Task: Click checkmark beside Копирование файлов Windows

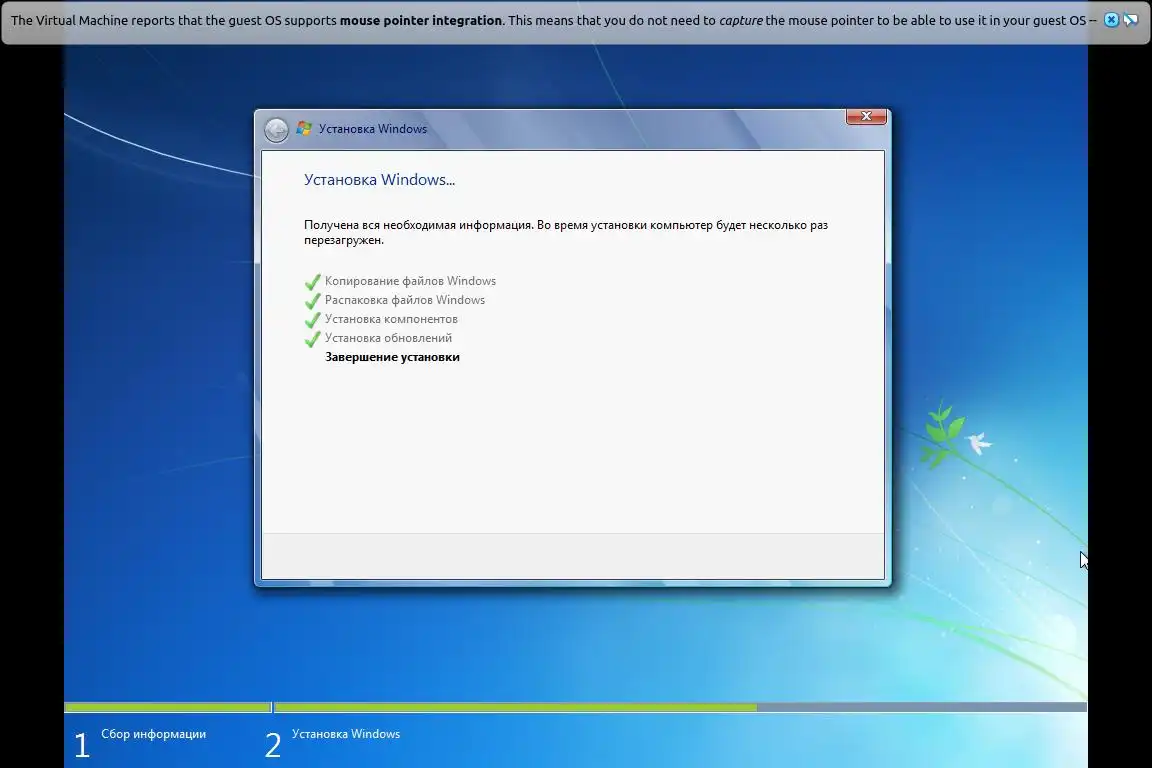Action: (313, 281)
